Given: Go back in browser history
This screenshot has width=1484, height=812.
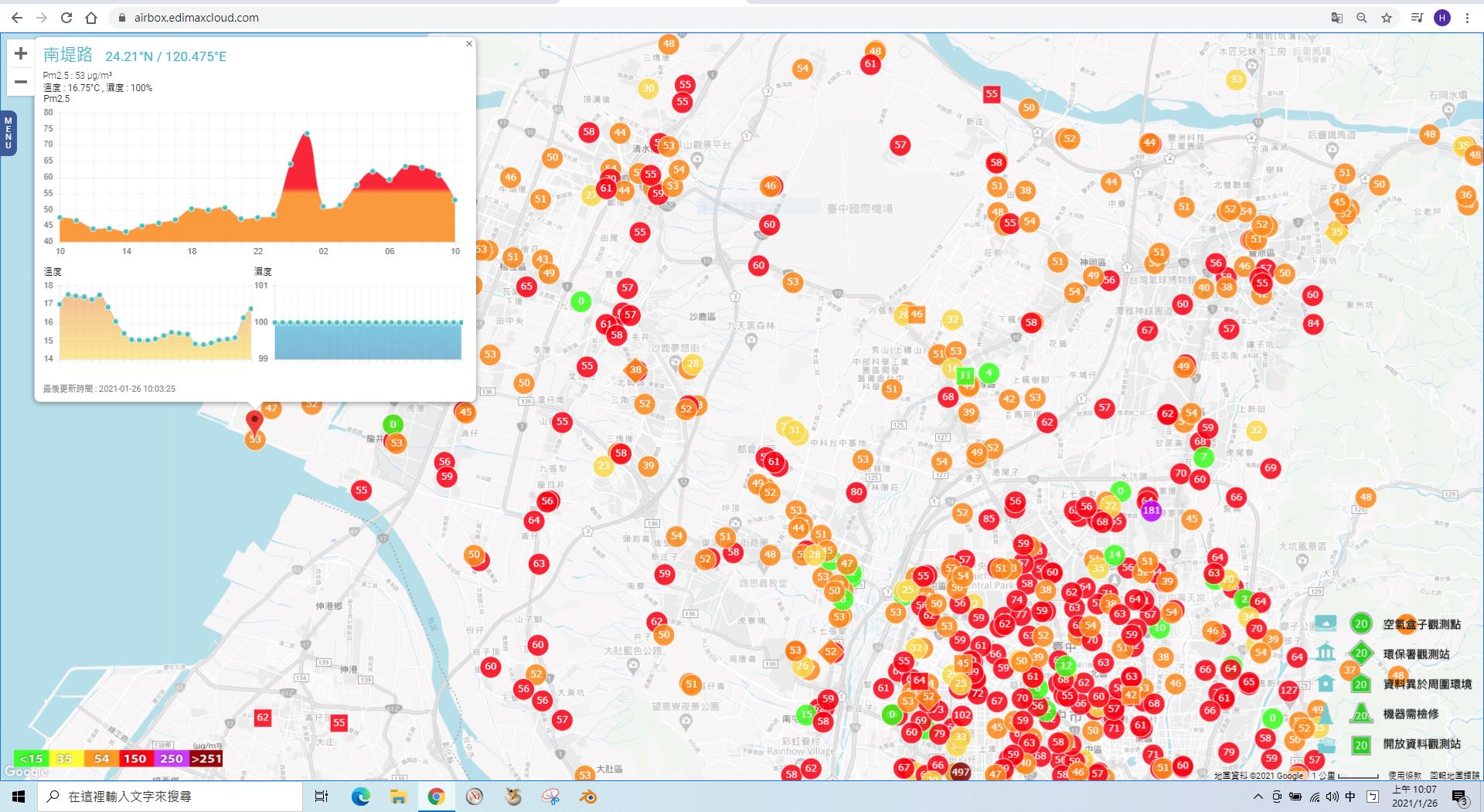Looking at the screenshot, I should (x=17, y=18).
